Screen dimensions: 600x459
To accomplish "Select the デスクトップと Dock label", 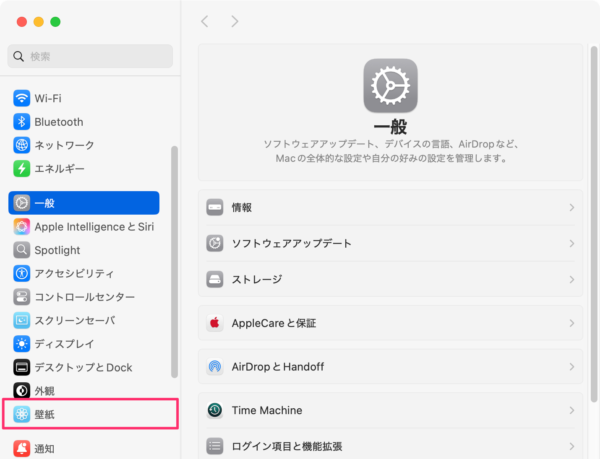I will tap(83, 368).
